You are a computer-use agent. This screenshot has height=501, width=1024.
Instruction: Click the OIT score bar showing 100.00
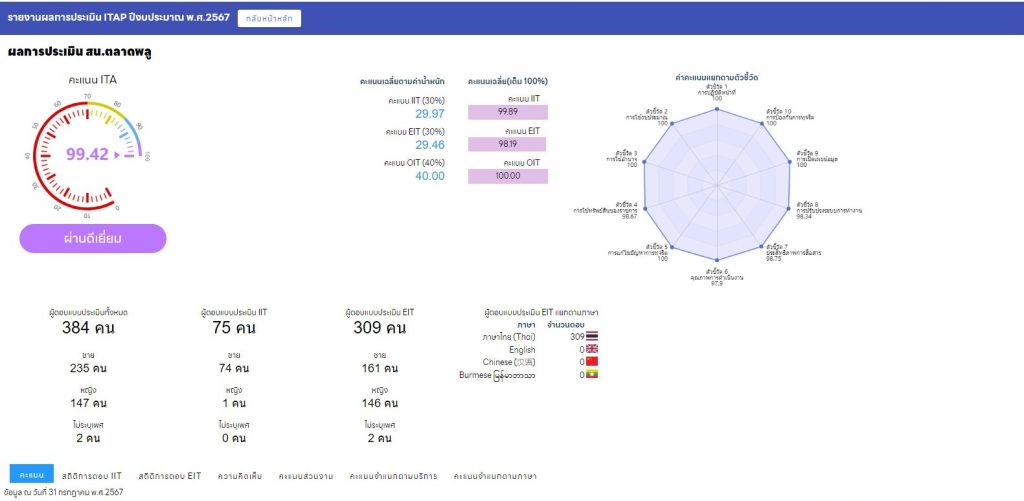coord(508,176)
